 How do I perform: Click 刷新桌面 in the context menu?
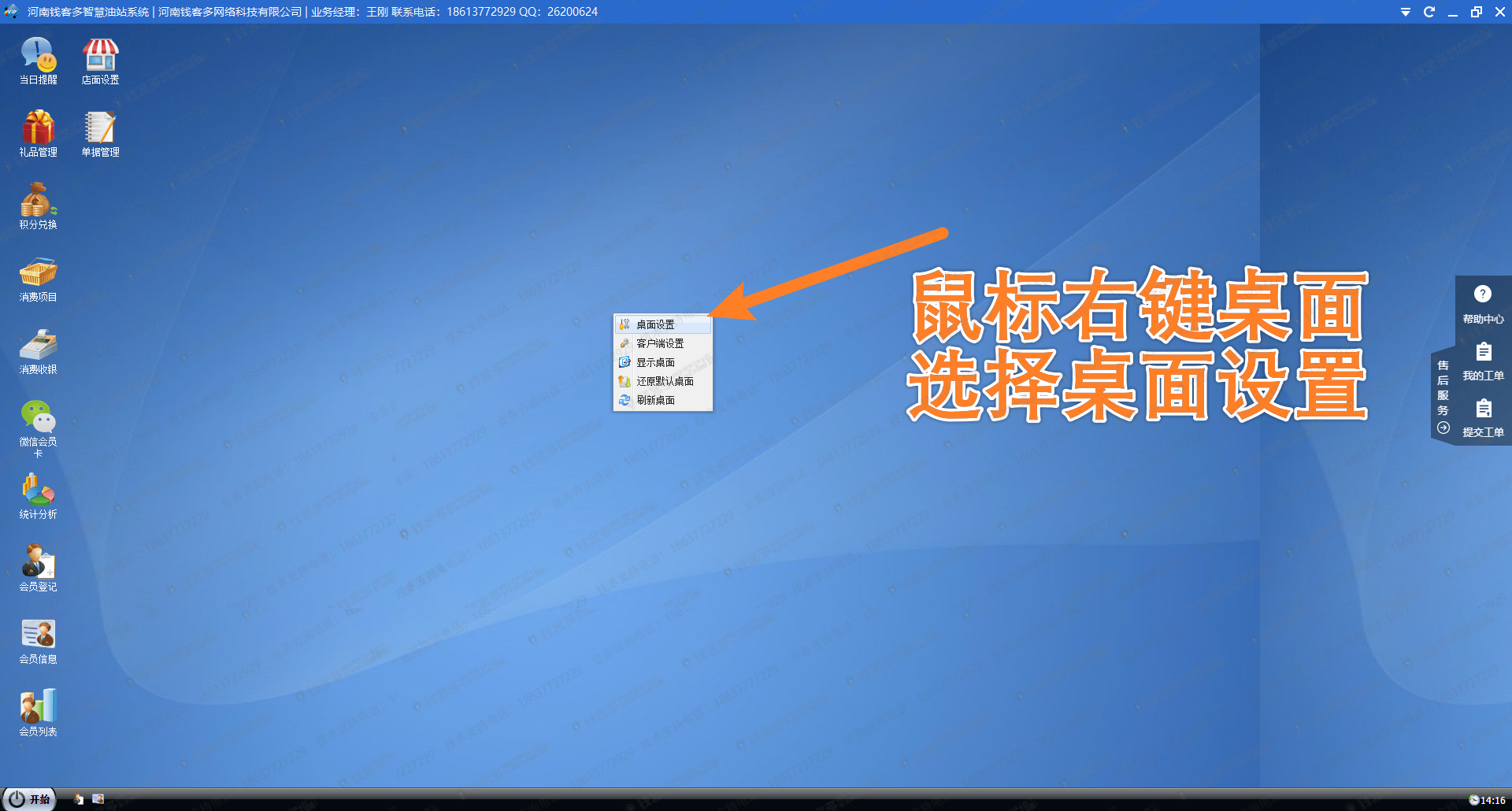point(663,400)
